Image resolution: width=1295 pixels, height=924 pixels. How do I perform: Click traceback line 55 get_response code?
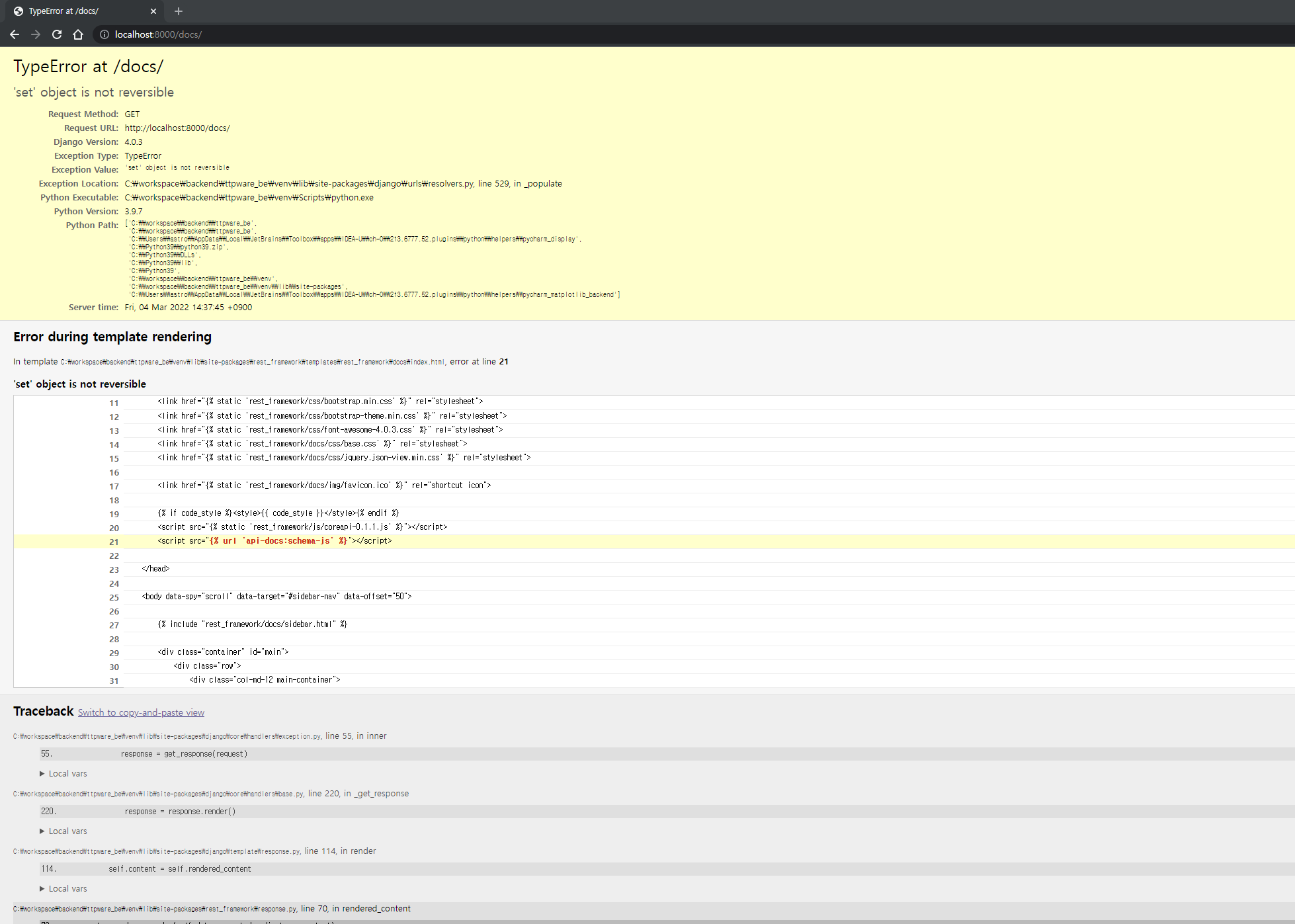pos(184,754)
